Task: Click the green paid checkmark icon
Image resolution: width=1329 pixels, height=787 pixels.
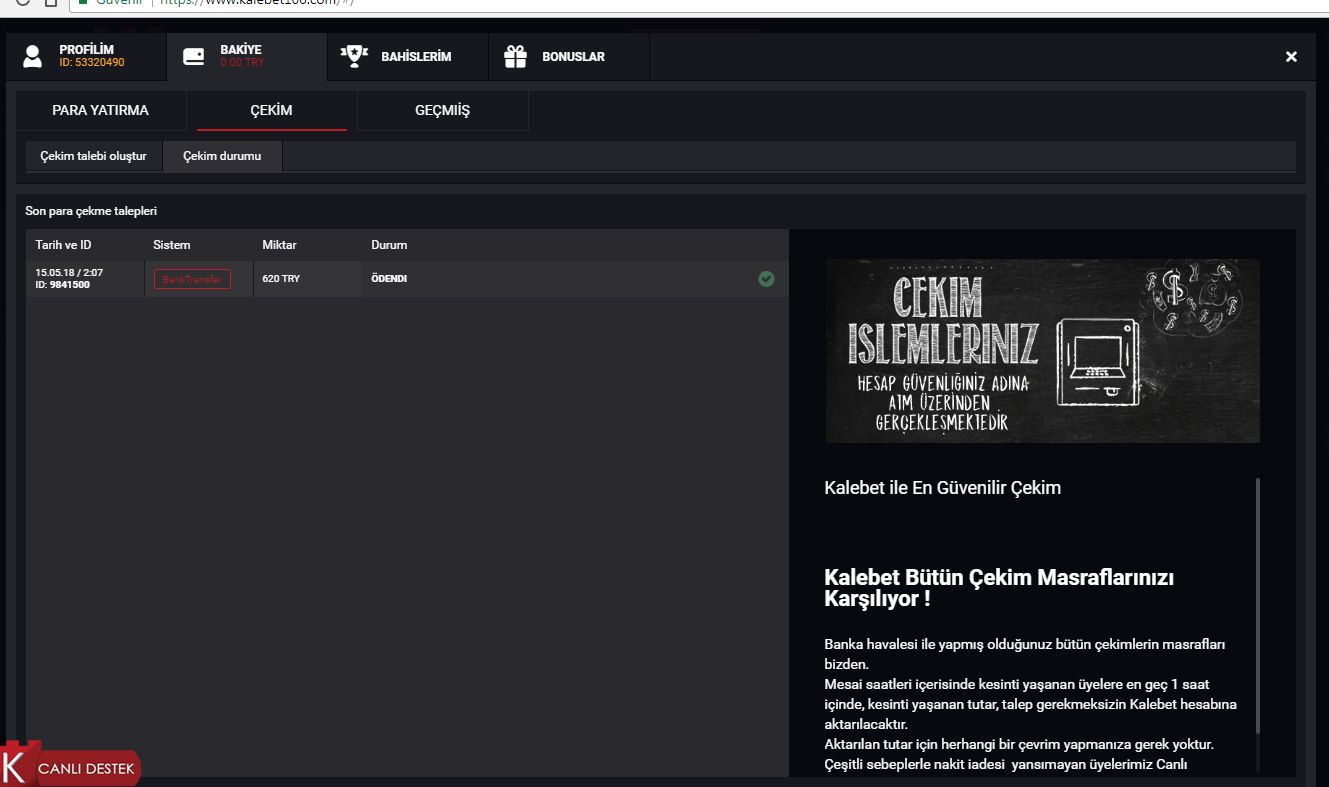Action: [x=766, y=279]
